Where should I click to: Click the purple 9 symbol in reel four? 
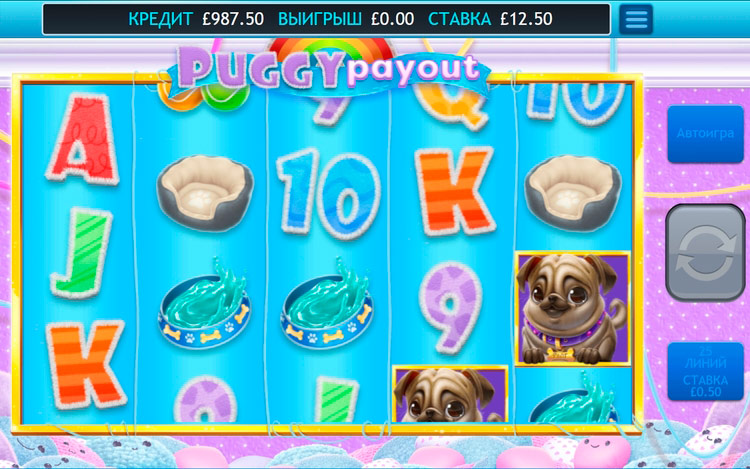tap(450, 307)
